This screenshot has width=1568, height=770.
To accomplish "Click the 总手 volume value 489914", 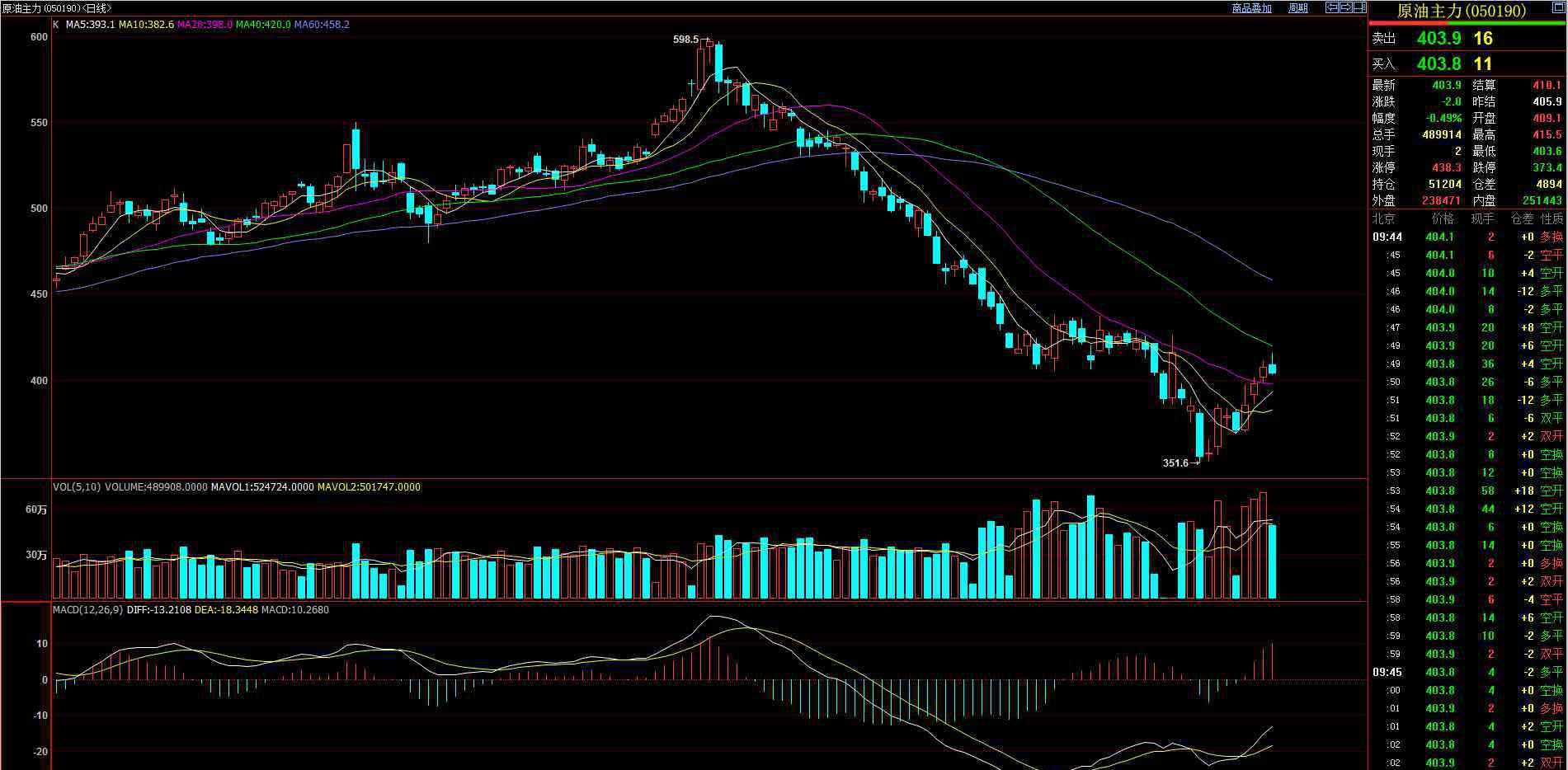I will point(1440,135).
